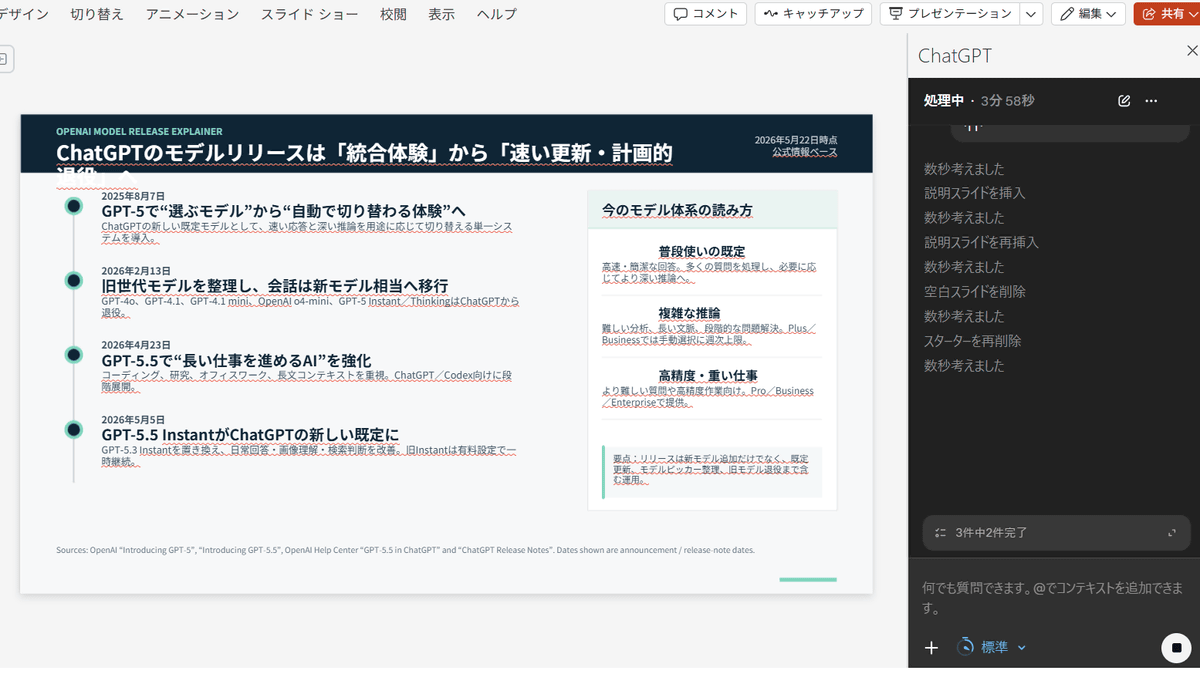Open the 表示 view tab
The image size is (1200, 674).
point(441,14)
